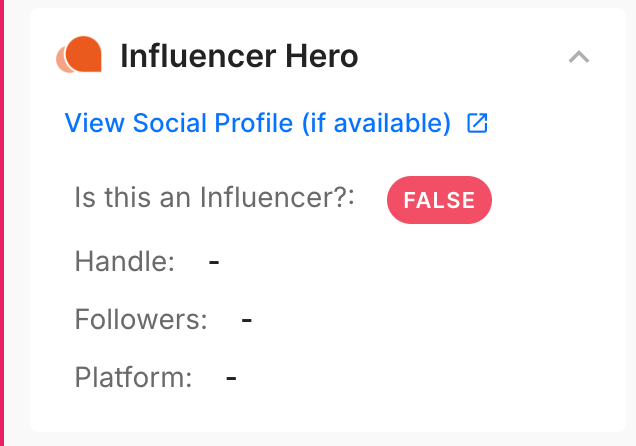Click the 'Is this an Influencer?' label
Viewport: 636px width, 446px height.
tap(215, 196)
